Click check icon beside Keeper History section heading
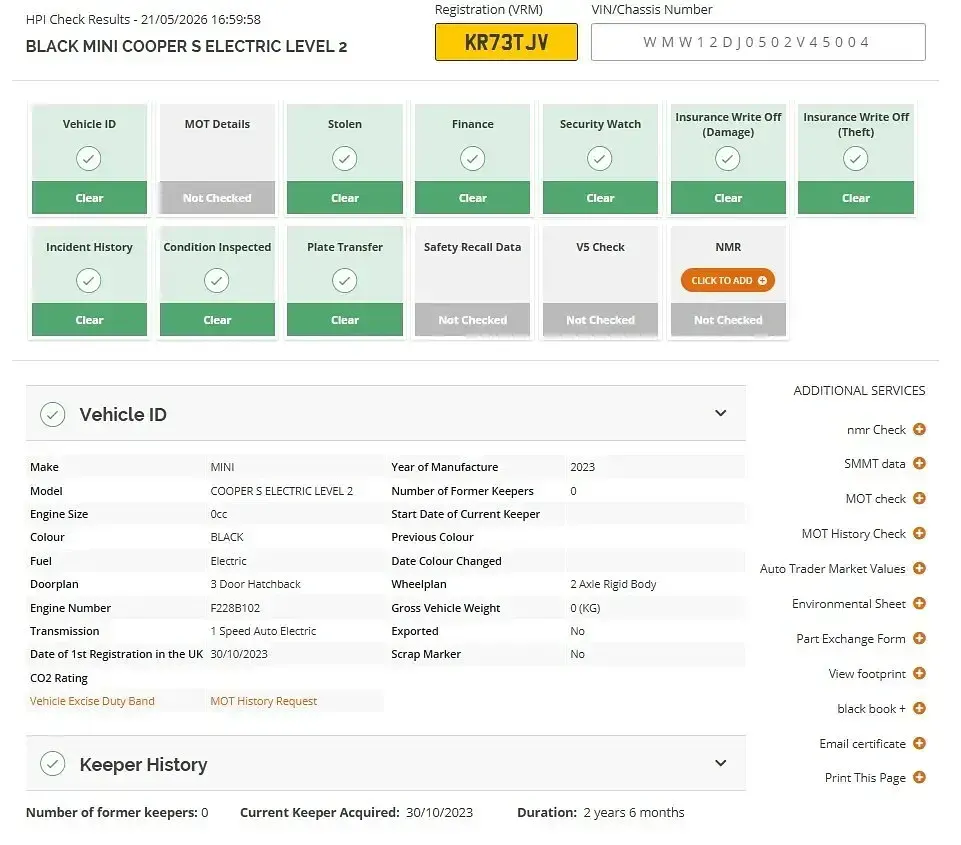Image resolution: width=961 pixels, height=845 pixels. [x=53, y=764]
